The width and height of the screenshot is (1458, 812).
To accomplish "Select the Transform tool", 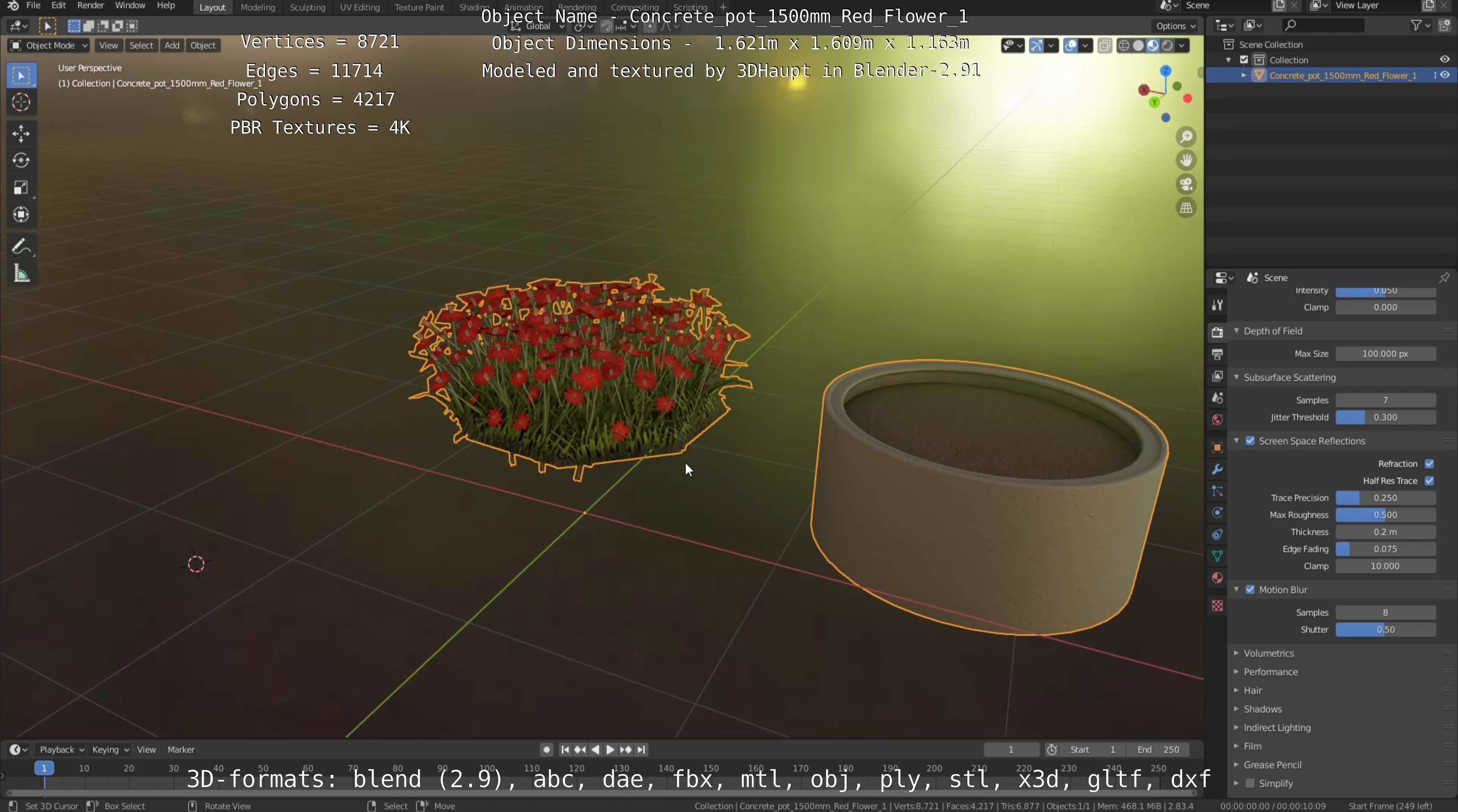I will (x=21, y=214).
